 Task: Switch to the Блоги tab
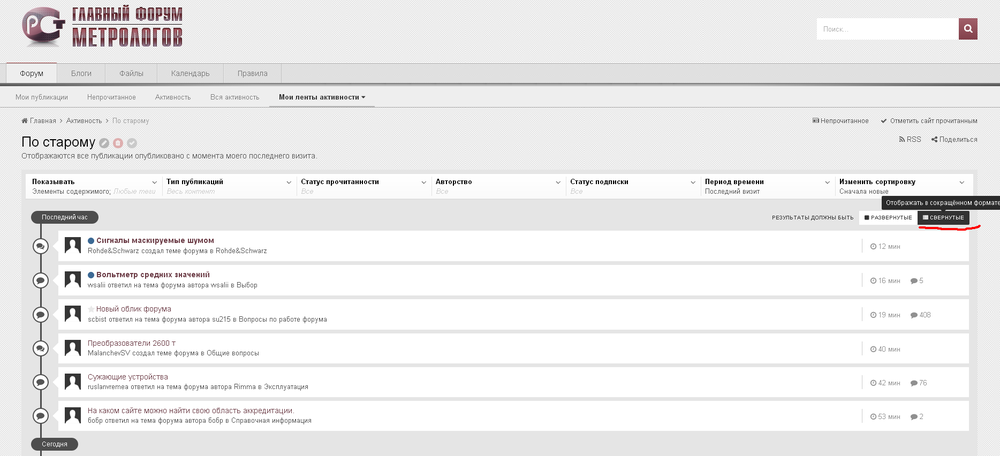point(81,74)
